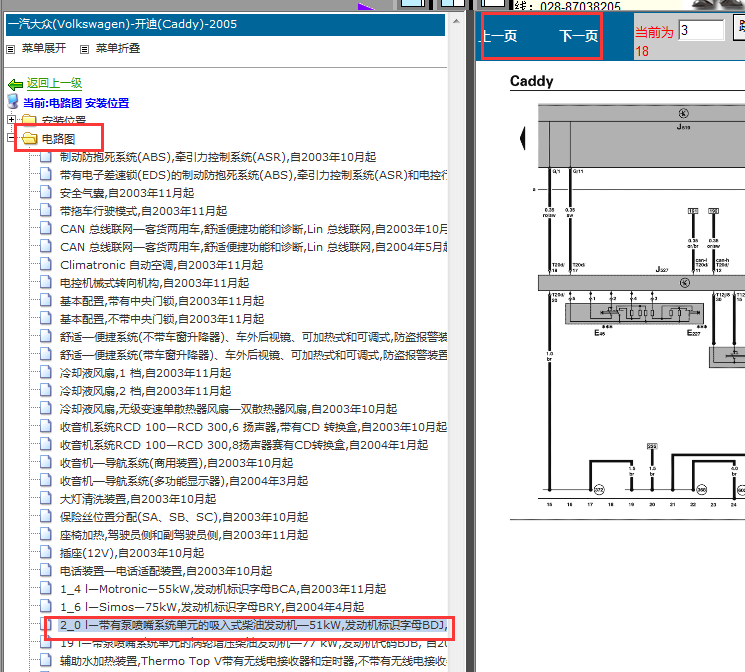The height and width of the screenshot is (672, 745).
Task: Go to next page 下一页
Action: coord(578,36)
